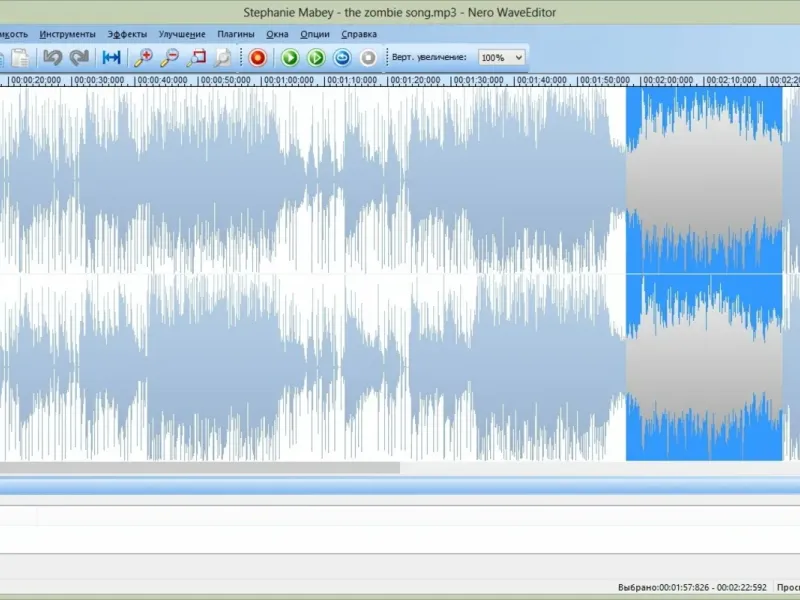Click the horizontal scrollbar below the waveform
The image size is (800, 600).
click(x=200, y=467)
